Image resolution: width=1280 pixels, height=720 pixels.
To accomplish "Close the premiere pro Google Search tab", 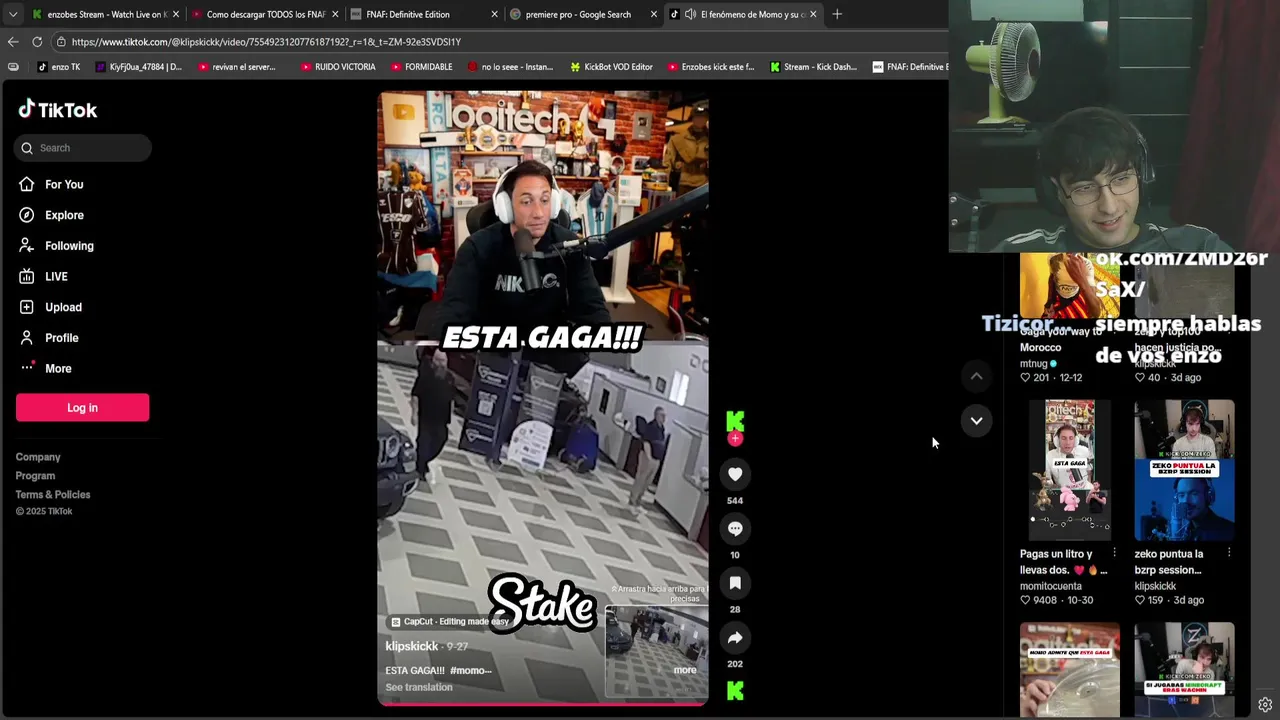I will tap(653, 14).
